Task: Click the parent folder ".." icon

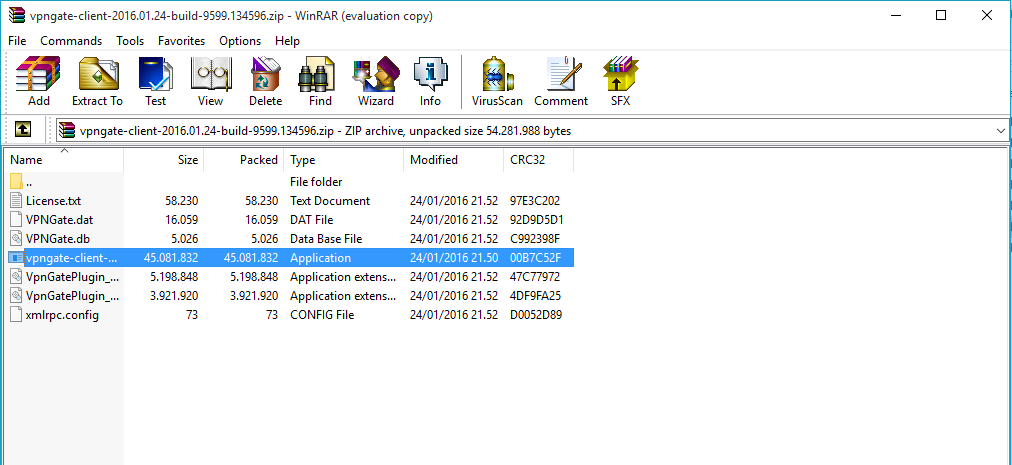Action: pyautogui.click(x=17, y=181)
